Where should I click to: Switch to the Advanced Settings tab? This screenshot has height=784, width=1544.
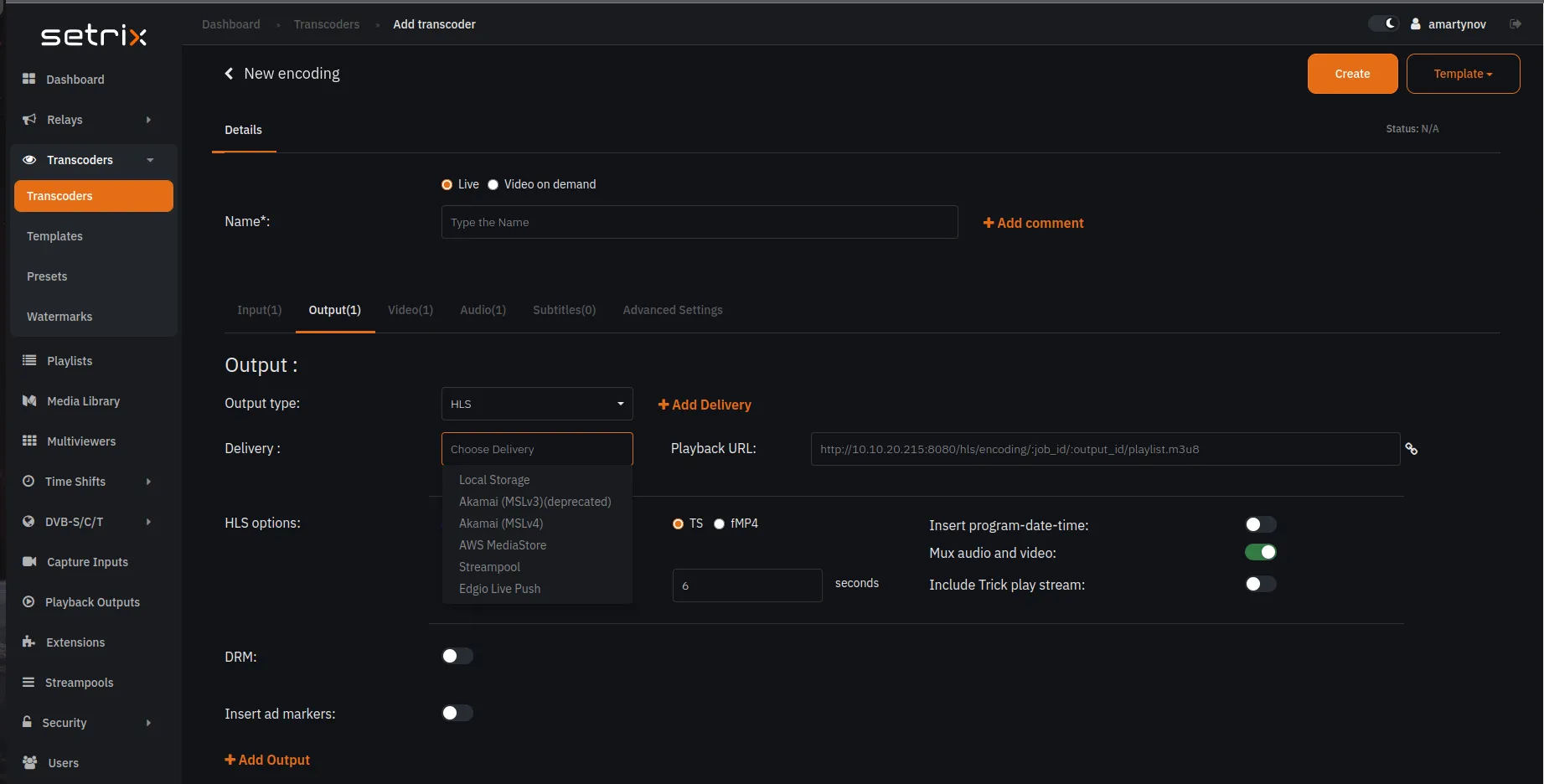point(672,310)
